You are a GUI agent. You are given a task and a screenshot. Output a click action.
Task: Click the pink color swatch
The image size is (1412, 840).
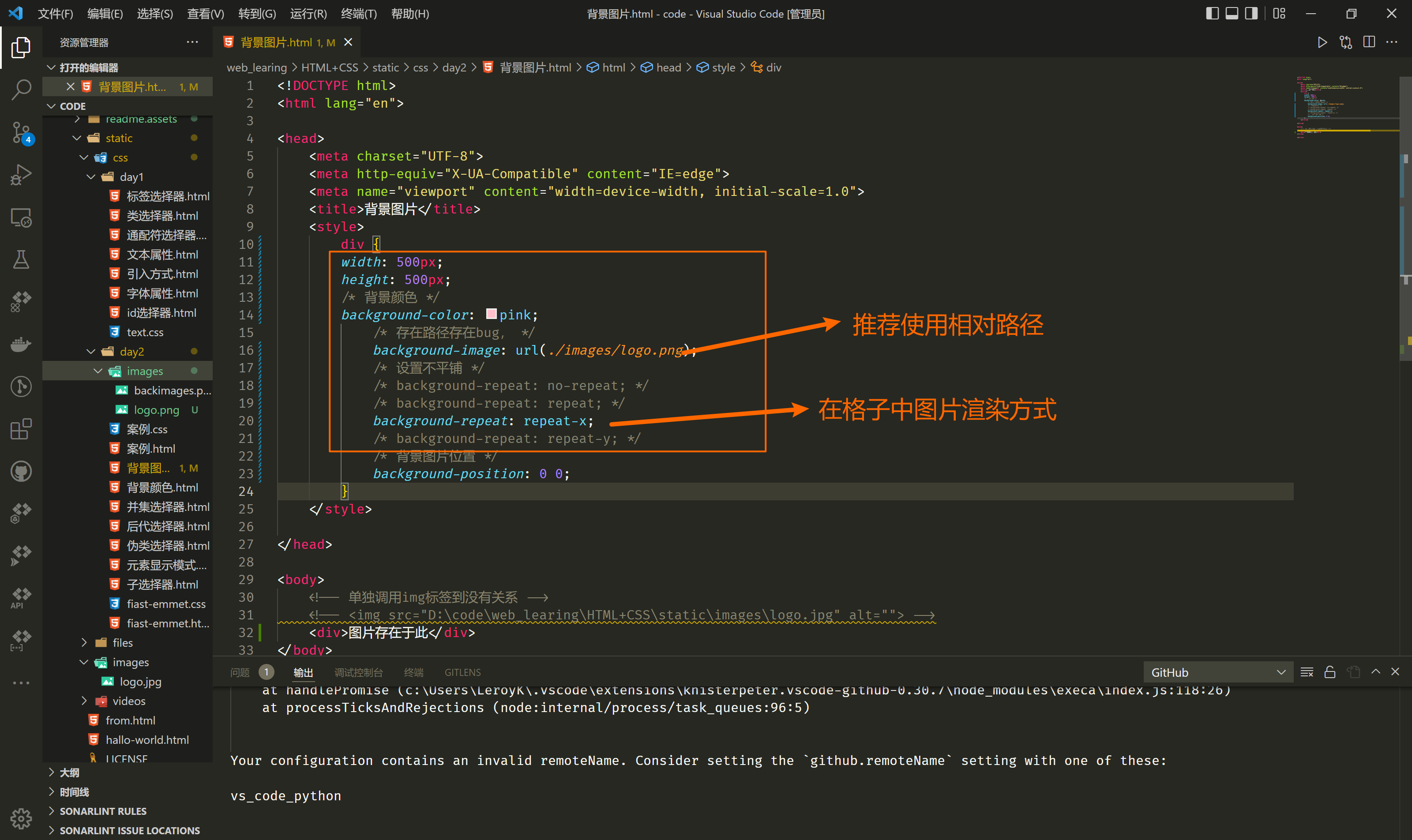pos(492,314)
